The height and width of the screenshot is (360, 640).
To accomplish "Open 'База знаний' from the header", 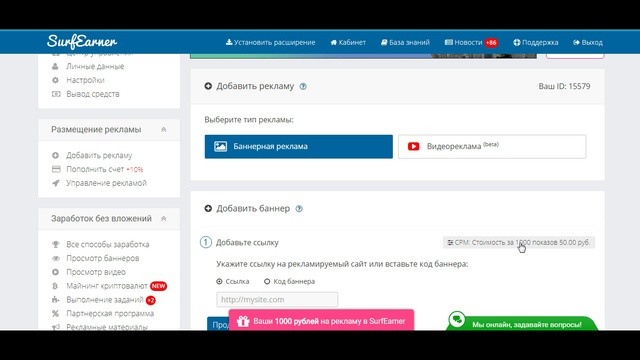I will (405, 42).
